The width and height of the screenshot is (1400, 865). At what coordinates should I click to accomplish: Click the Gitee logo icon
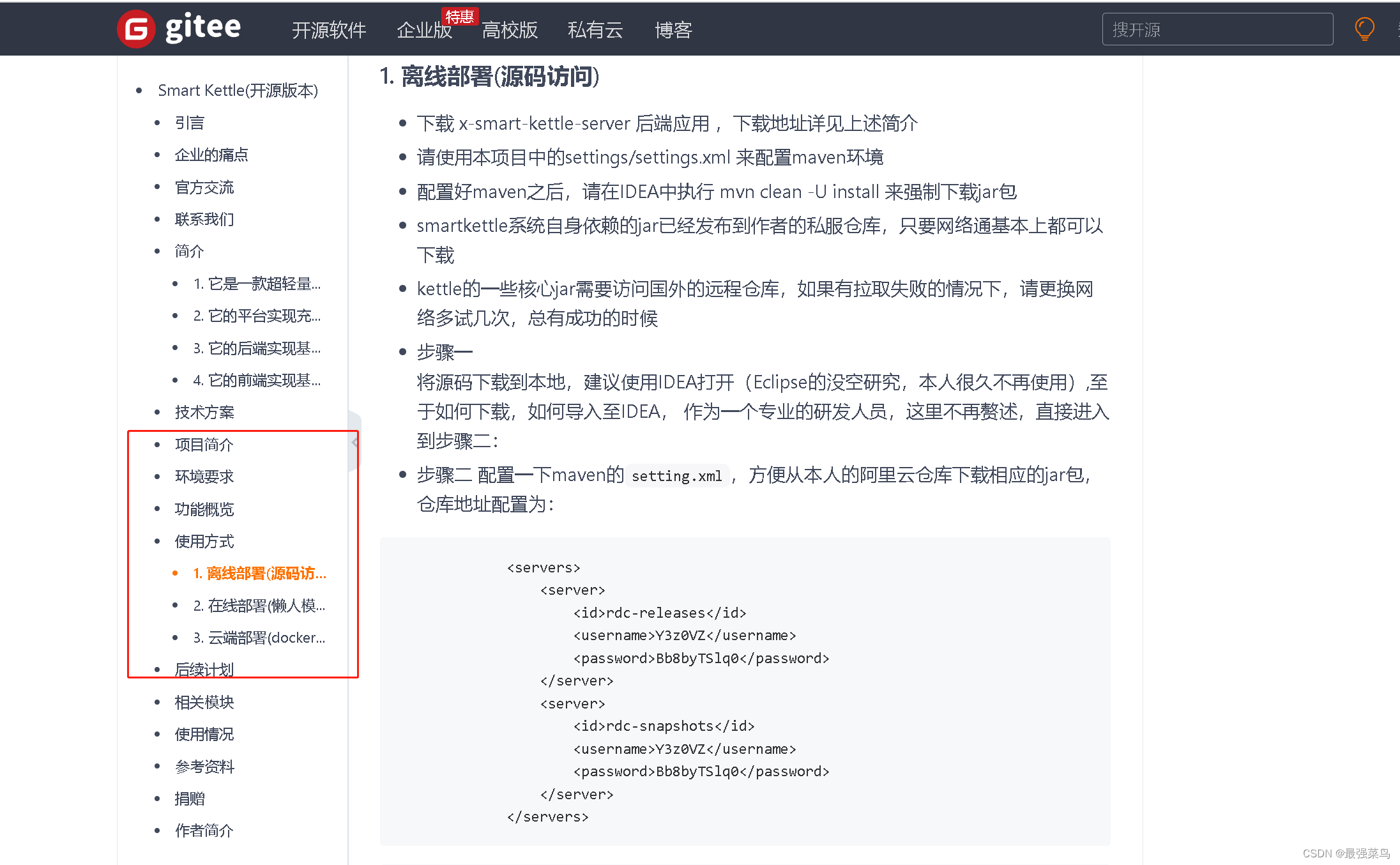tap(136, 29)
